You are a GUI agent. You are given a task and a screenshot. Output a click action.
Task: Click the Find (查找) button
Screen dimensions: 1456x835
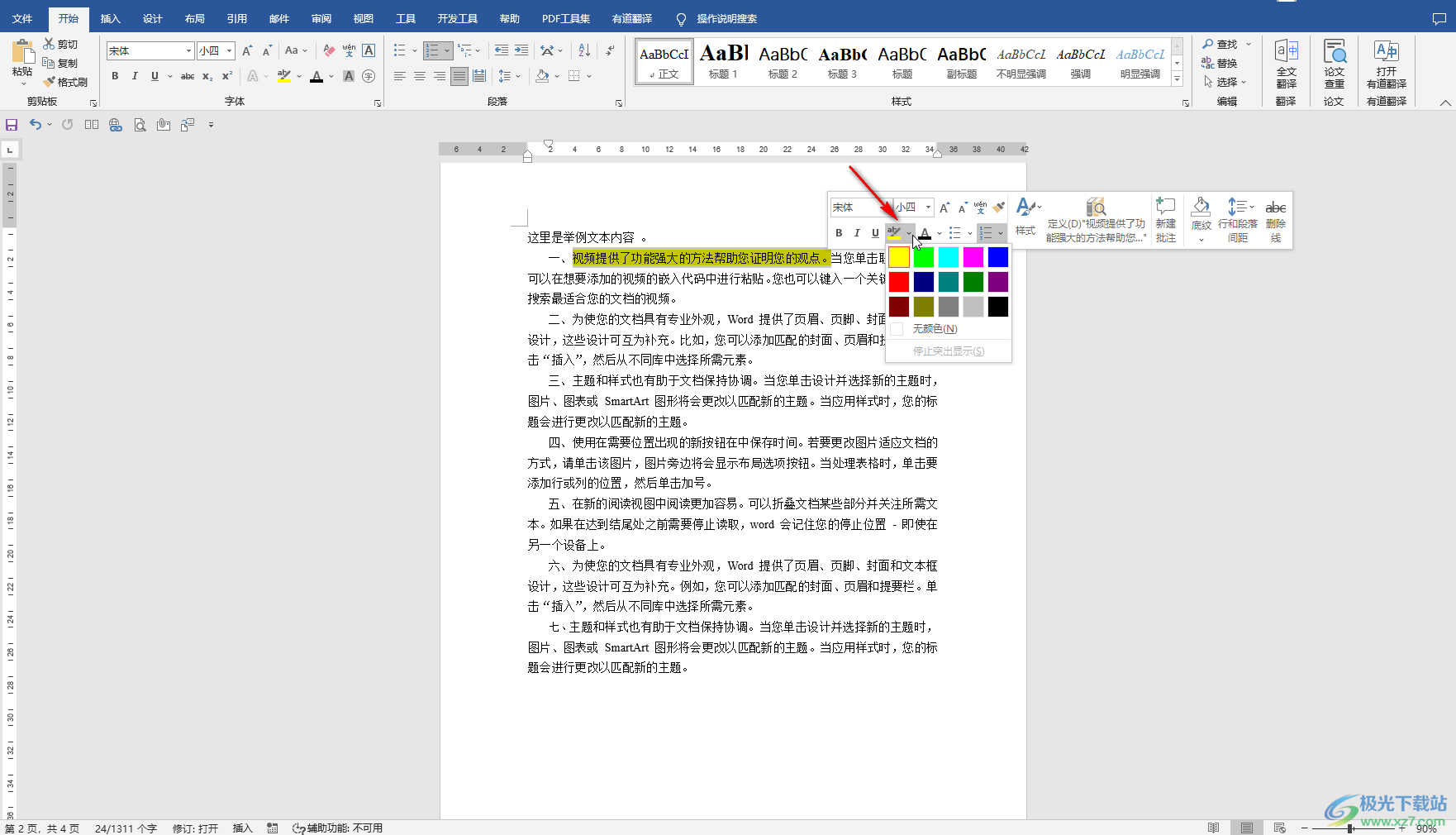(1220, 44)
